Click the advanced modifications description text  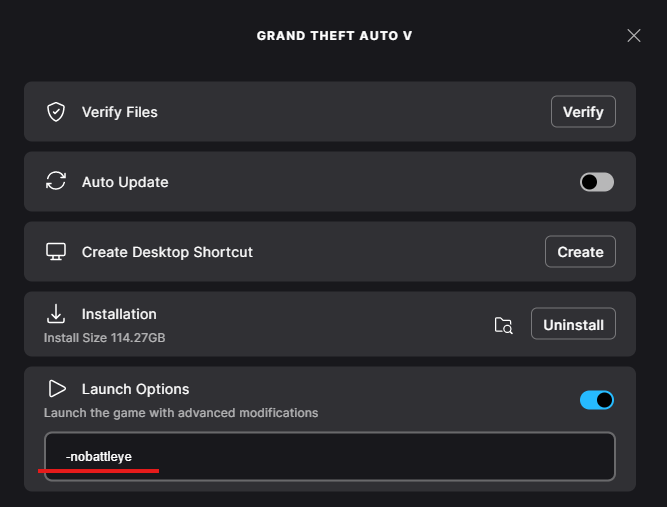(181, 413)
